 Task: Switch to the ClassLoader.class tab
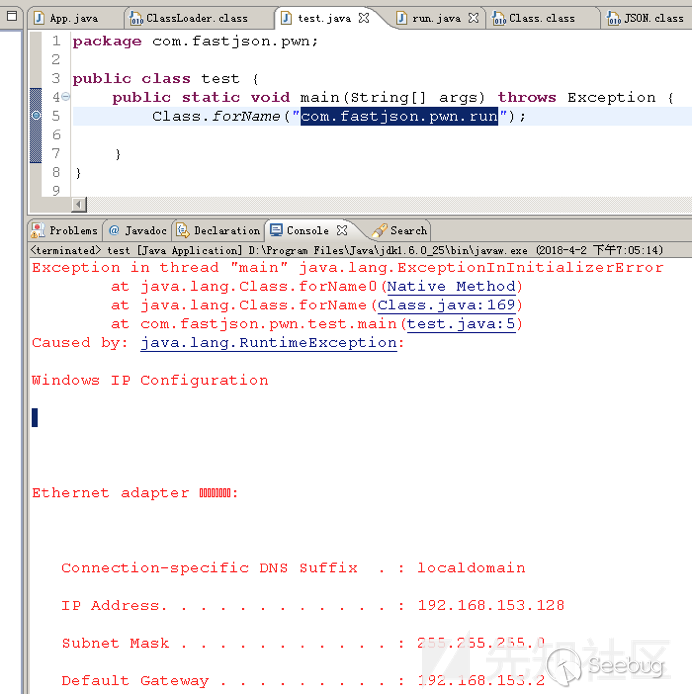tap(197, 19)
